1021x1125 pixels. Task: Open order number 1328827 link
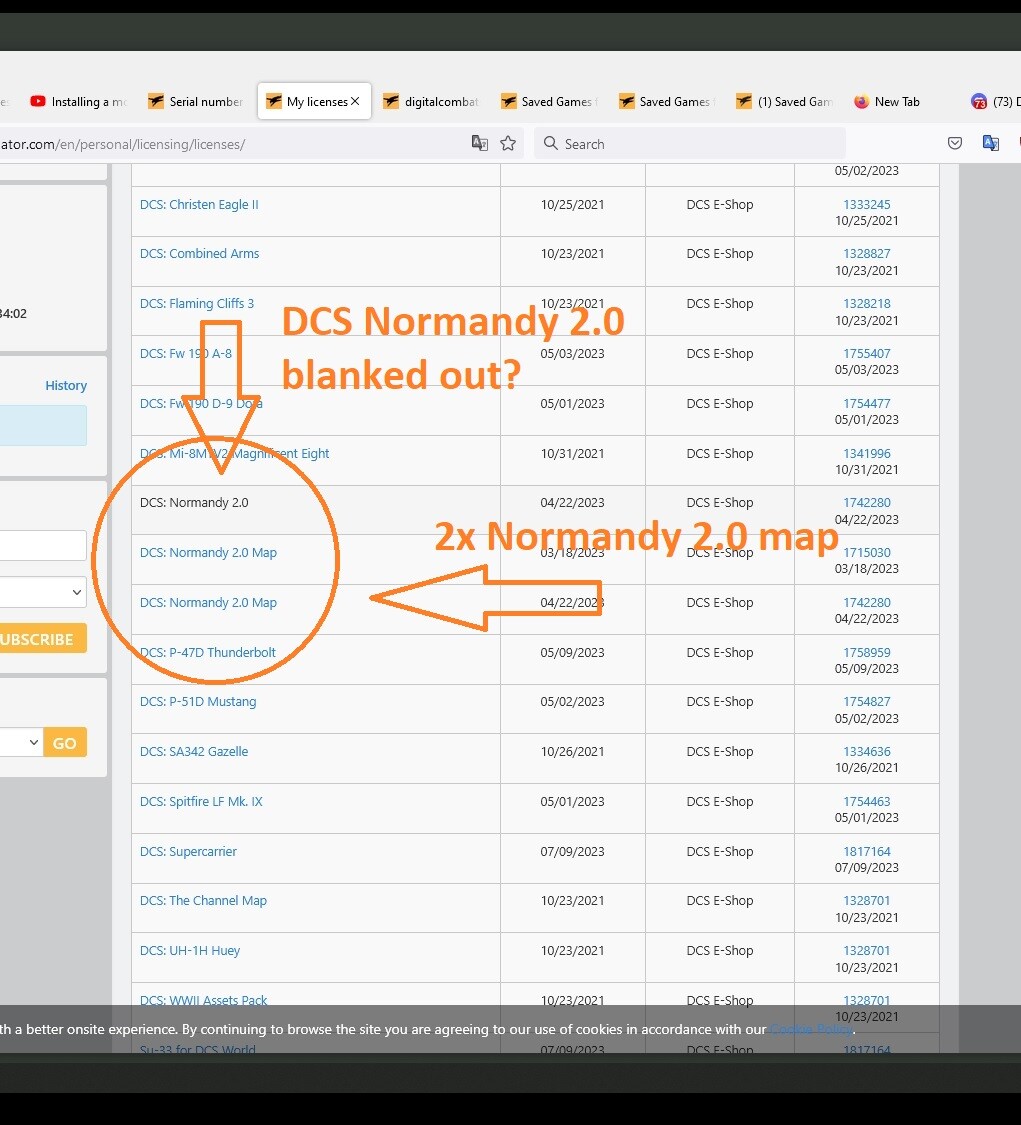[x=867, y=253]
